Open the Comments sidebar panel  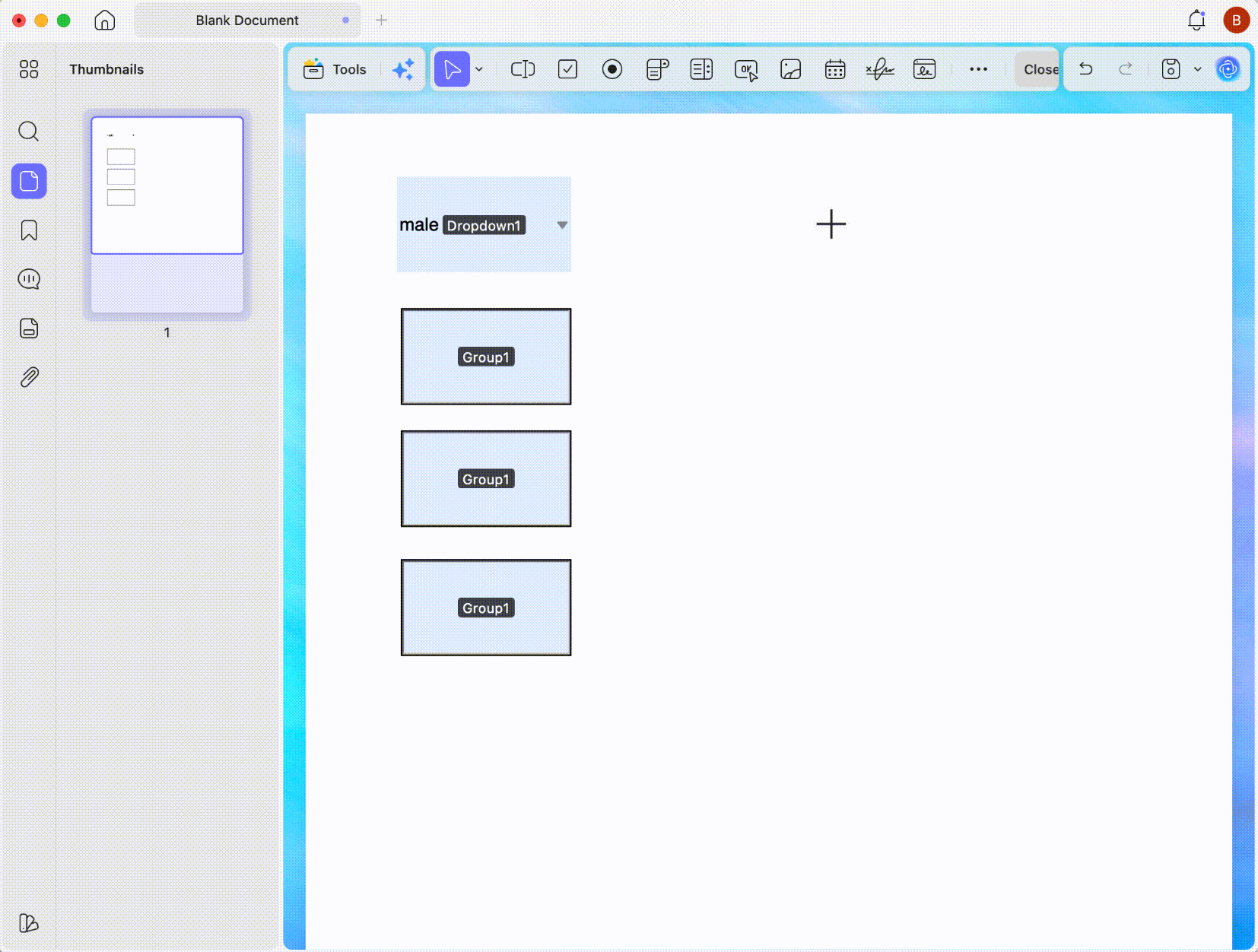tap(29, 279)
